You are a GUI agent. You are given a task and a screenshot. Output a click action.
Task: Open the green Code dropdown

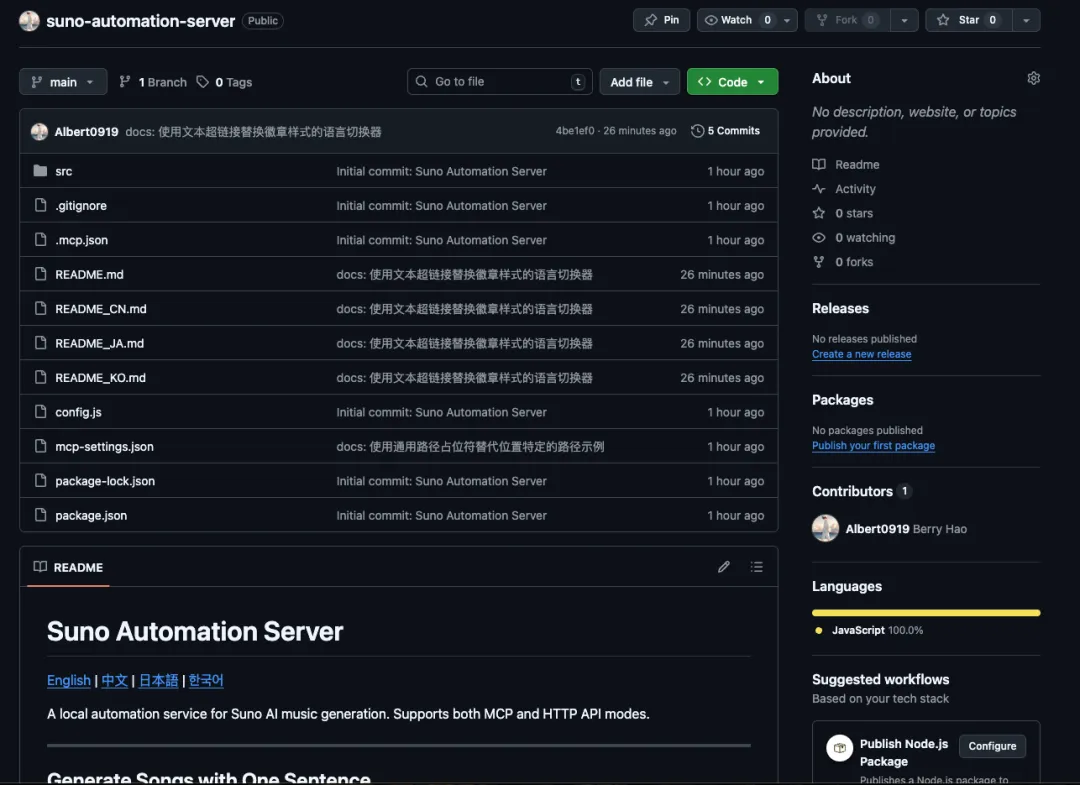[x=732, y=82]
